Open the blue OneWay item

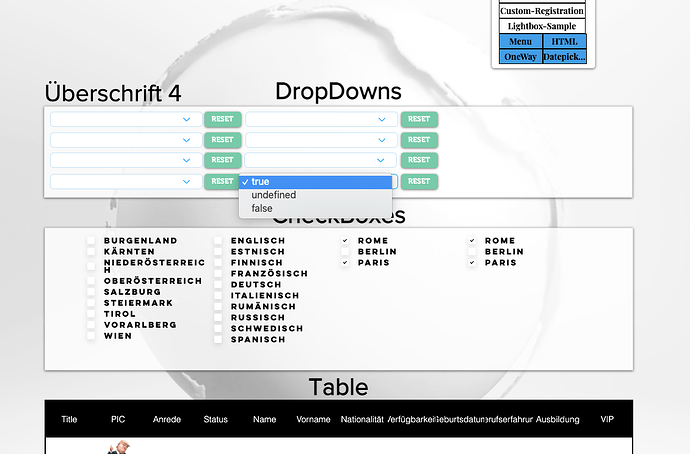point(521,57)
